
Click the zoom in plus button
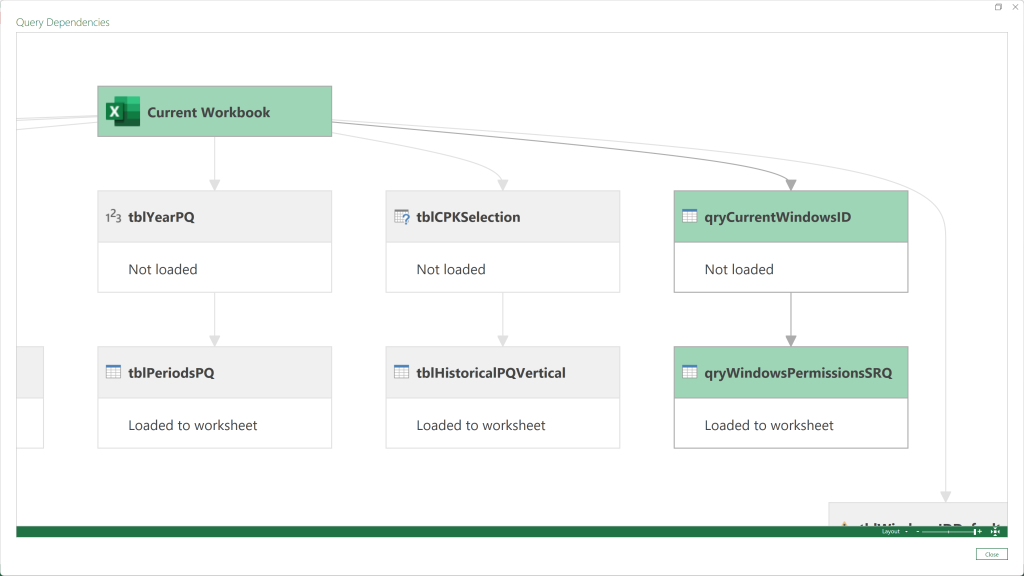tap(980, 532)
